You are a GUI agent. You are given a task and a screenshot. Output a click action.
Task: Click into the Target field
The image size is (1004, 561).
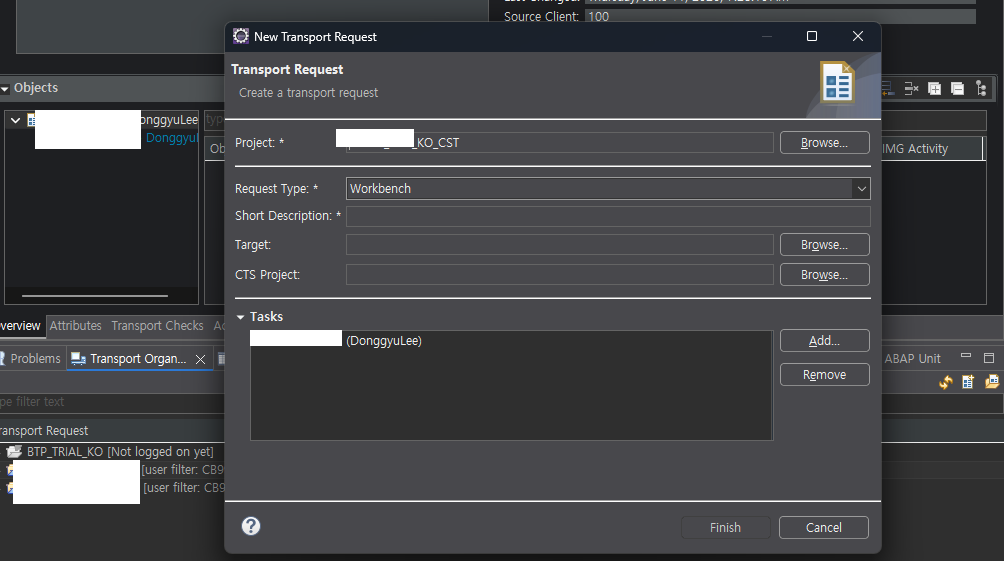[560, 245]
